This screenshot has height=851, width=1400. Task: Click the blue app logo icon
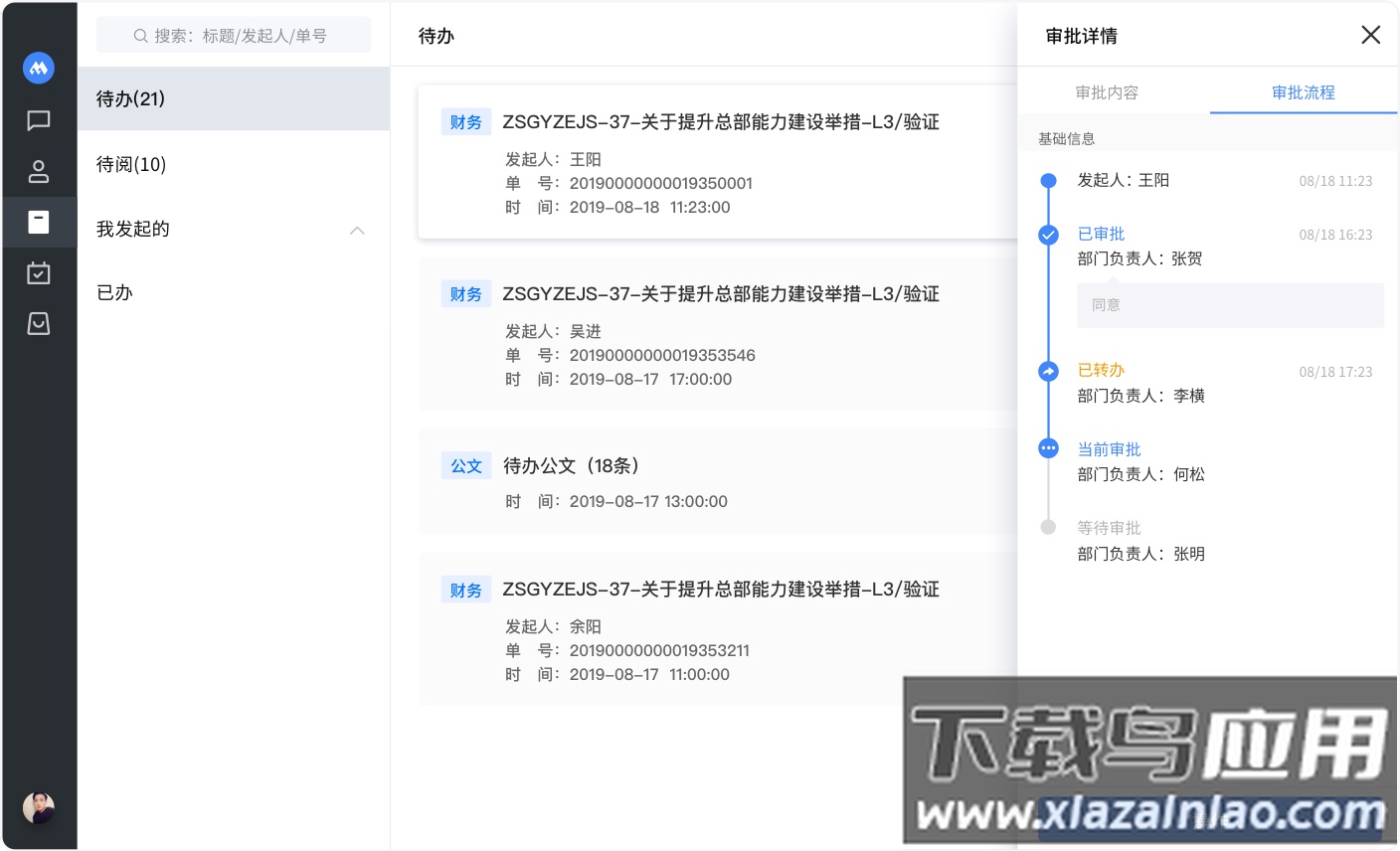pos(39,68)
